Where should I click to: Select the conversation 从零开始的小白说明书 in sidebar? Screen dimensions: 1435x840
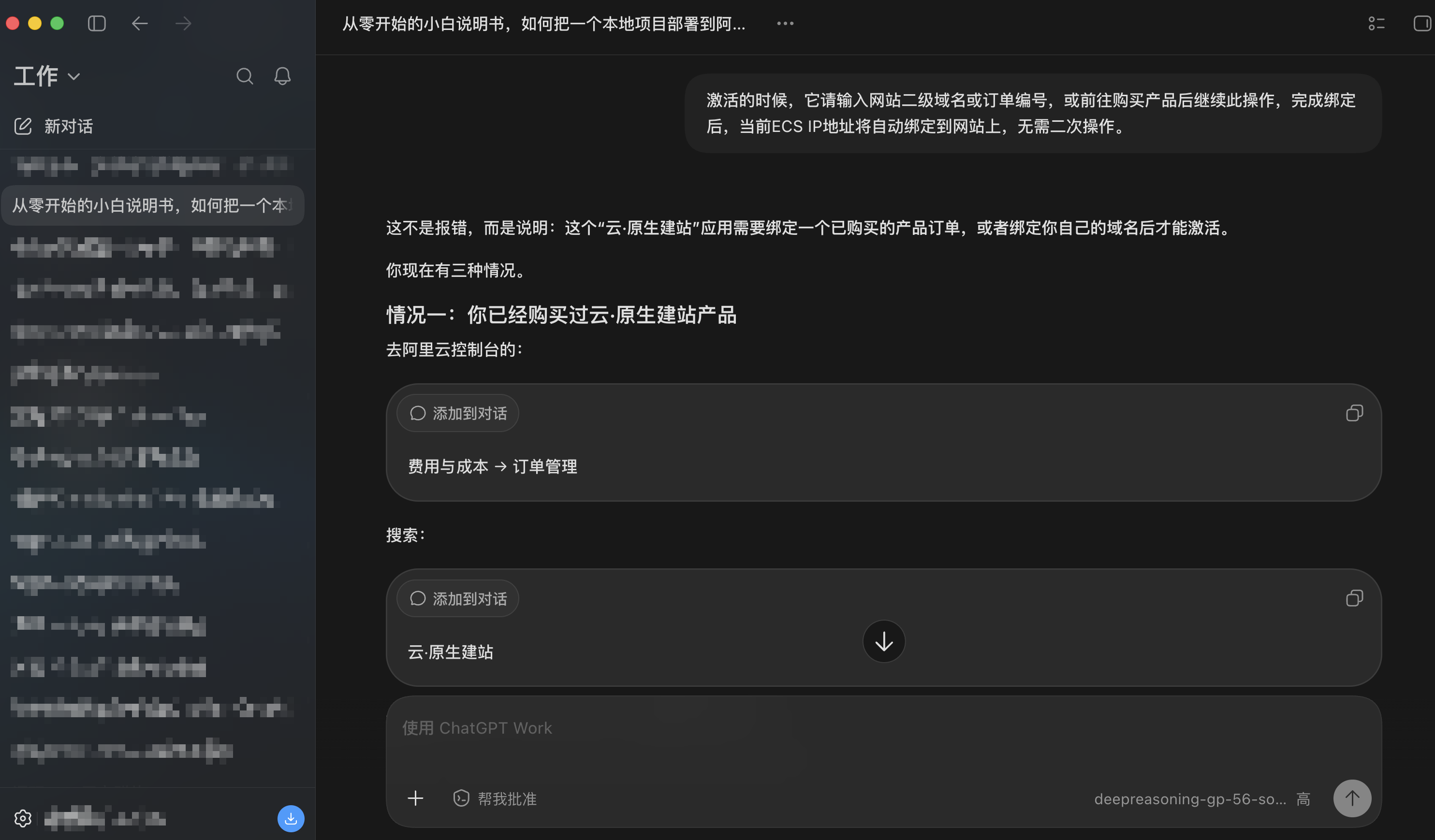click(x=153, y=205)
